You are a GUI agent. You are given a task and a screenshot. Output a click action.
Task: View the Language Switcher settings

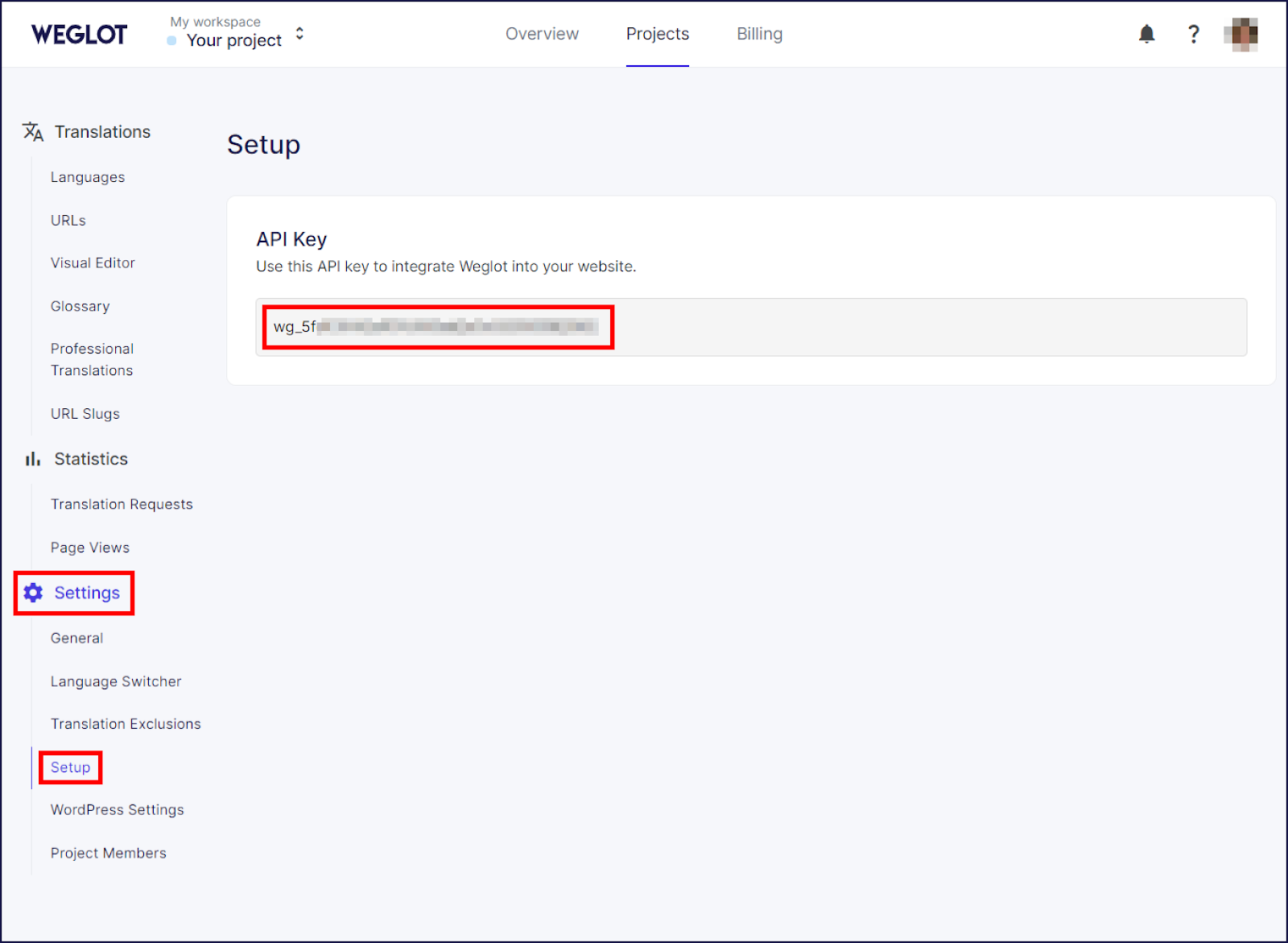116,681
